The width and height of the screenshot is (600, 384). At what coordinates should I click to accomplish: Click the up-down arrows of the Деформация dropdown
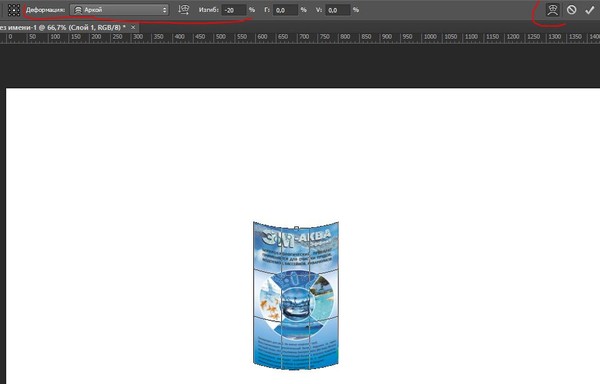coord(165,10)
